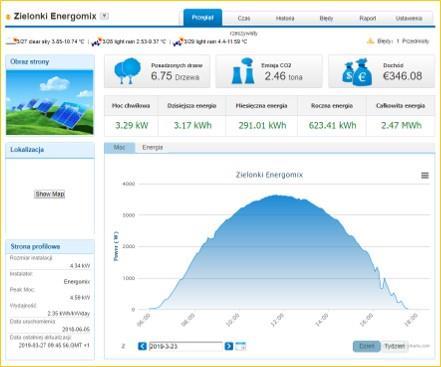Select the Dzień view button
This screenshot has width=441, height=367.
(367, 346)
